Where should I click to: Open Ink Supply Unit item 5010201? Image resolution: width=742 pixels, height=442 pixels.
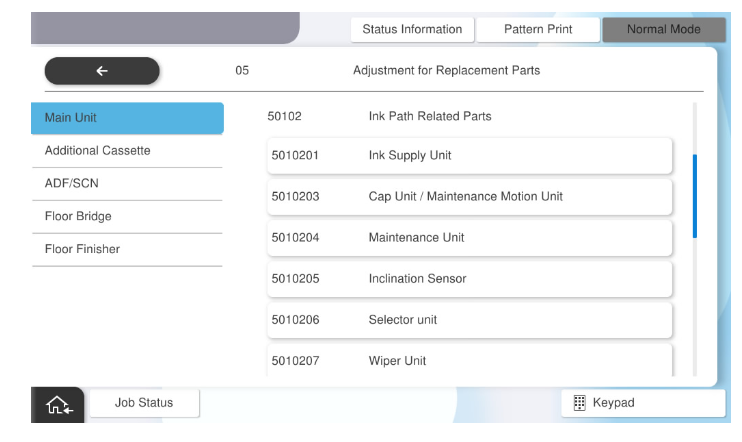[470, 156]
